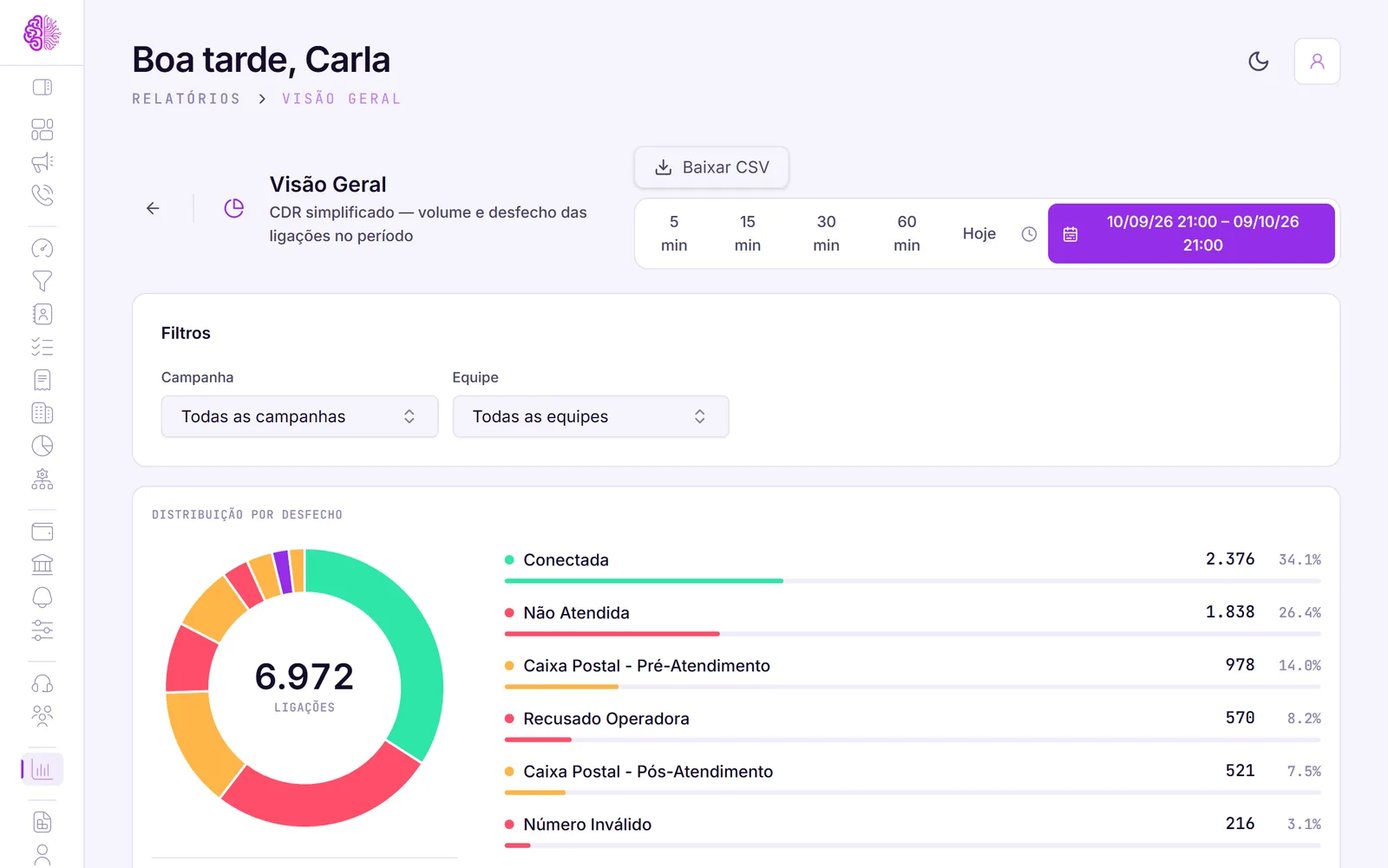Go back with the left arrow

click(x=153, y=208)
